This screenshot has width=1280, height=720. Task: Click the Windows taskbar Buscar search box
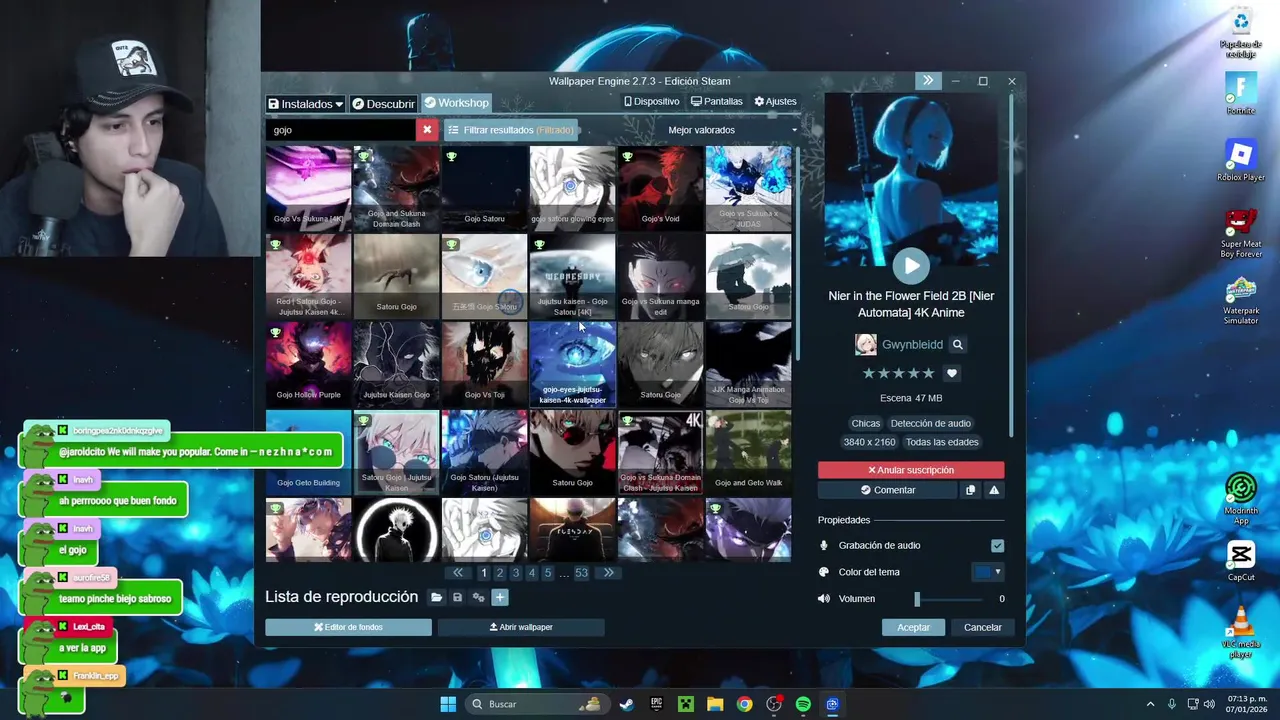tap(538, 704)
